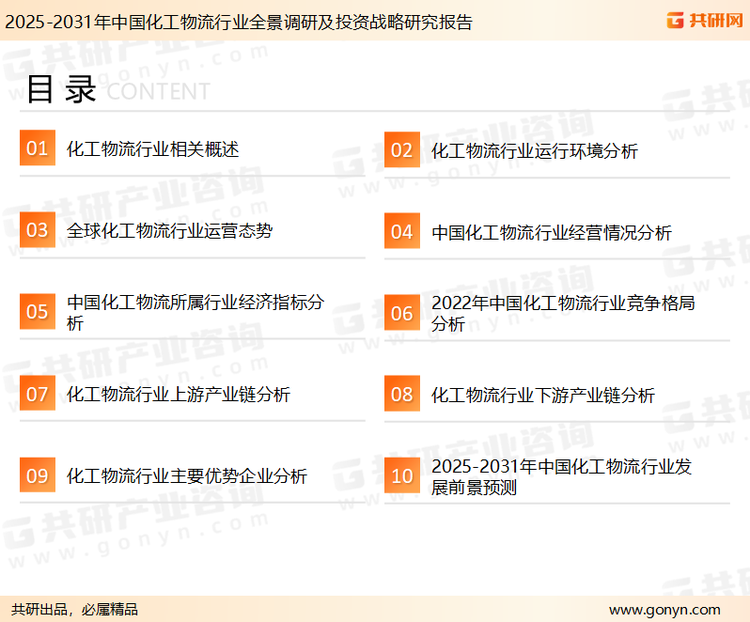This screenshot has width=750, height=622.
Task: Open chapter 化工物流行业相关概述
Action: click(x=153, y=149)
